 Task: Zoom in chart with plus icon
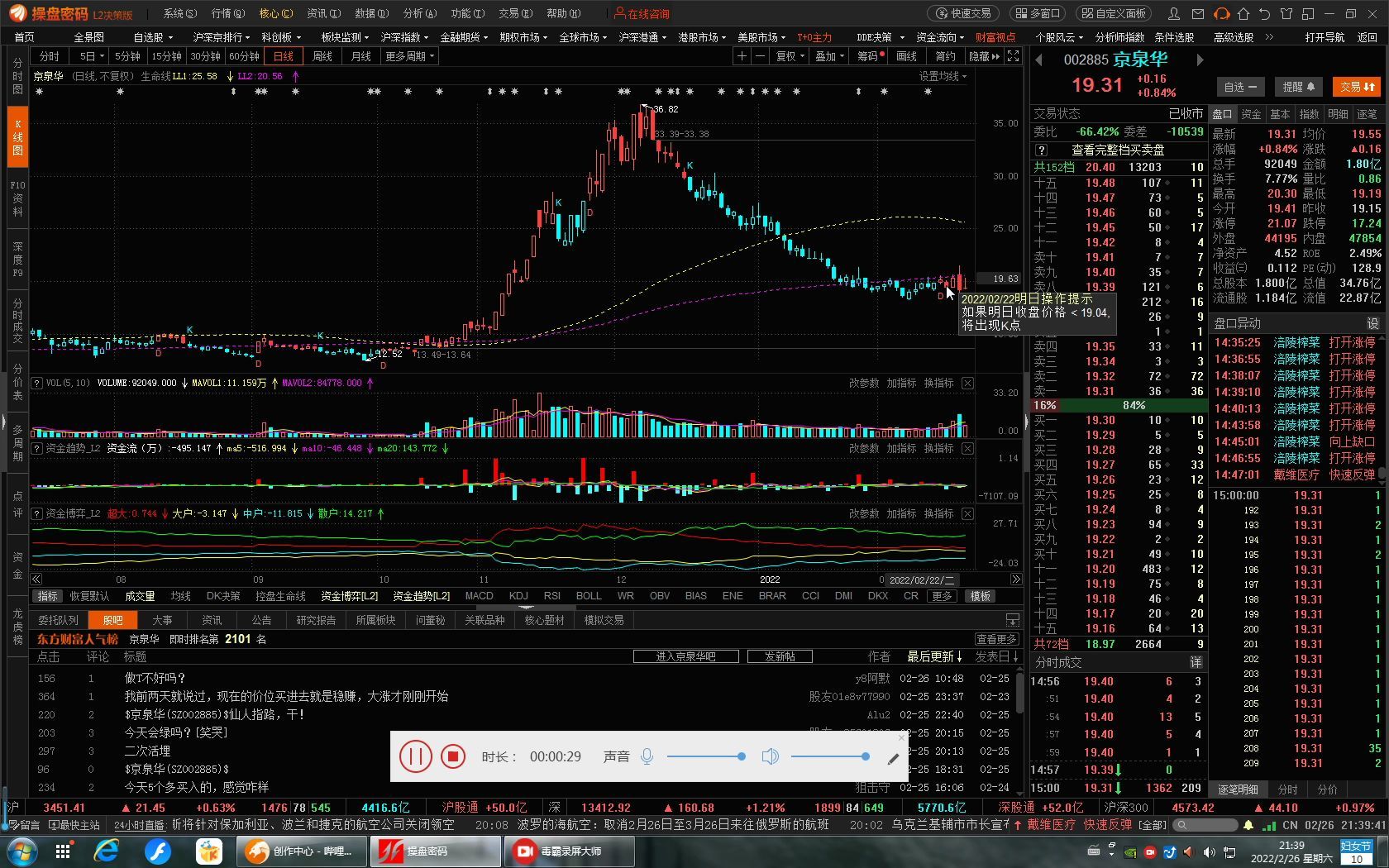[742, 56]
